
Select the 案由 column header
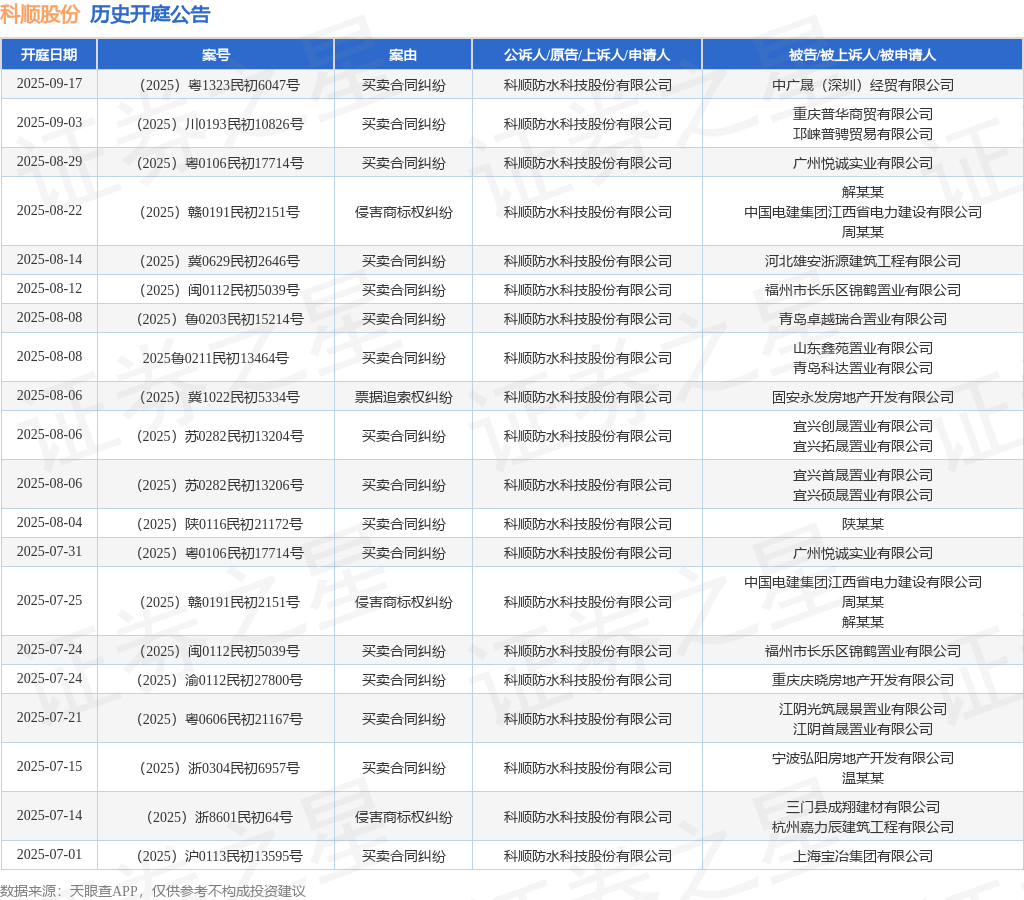click(x=403, y=55)
